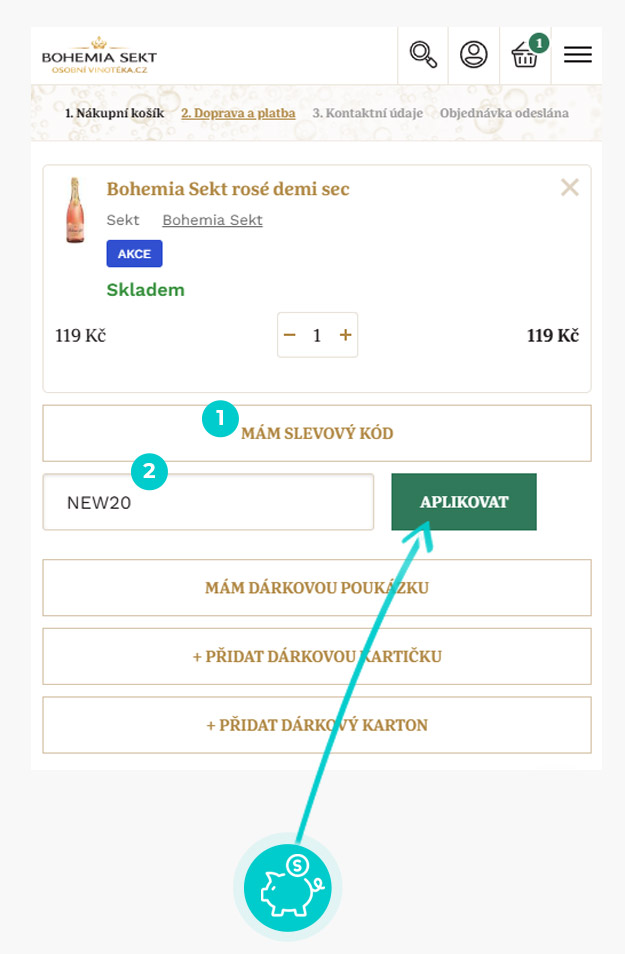625x954 pixels.
Task: Select step '1. Nákupní košík'
Action: pos(114,113)
